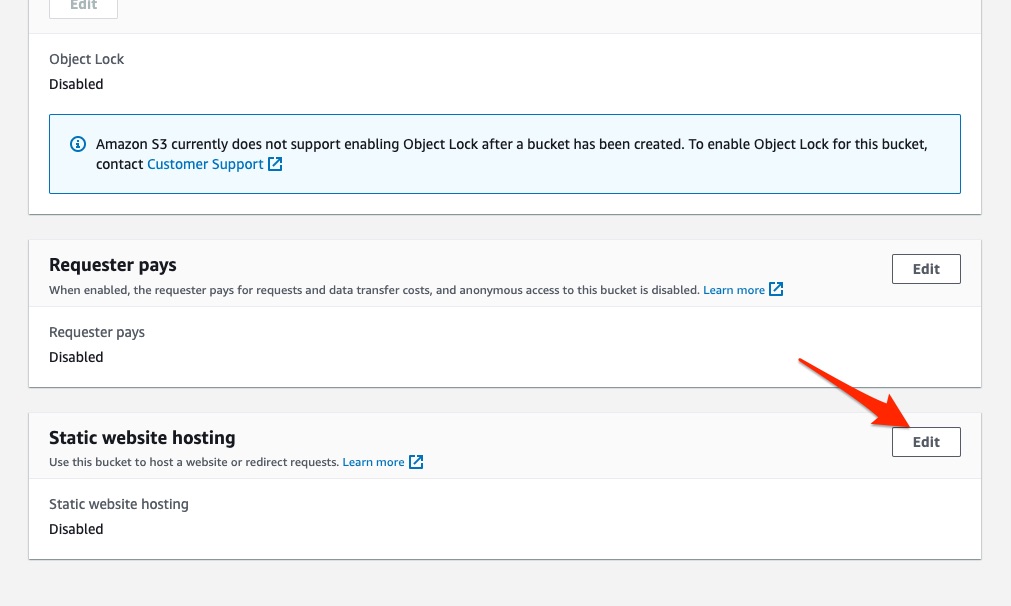Click external link icon in Static website hosting description

pos(416,462)
